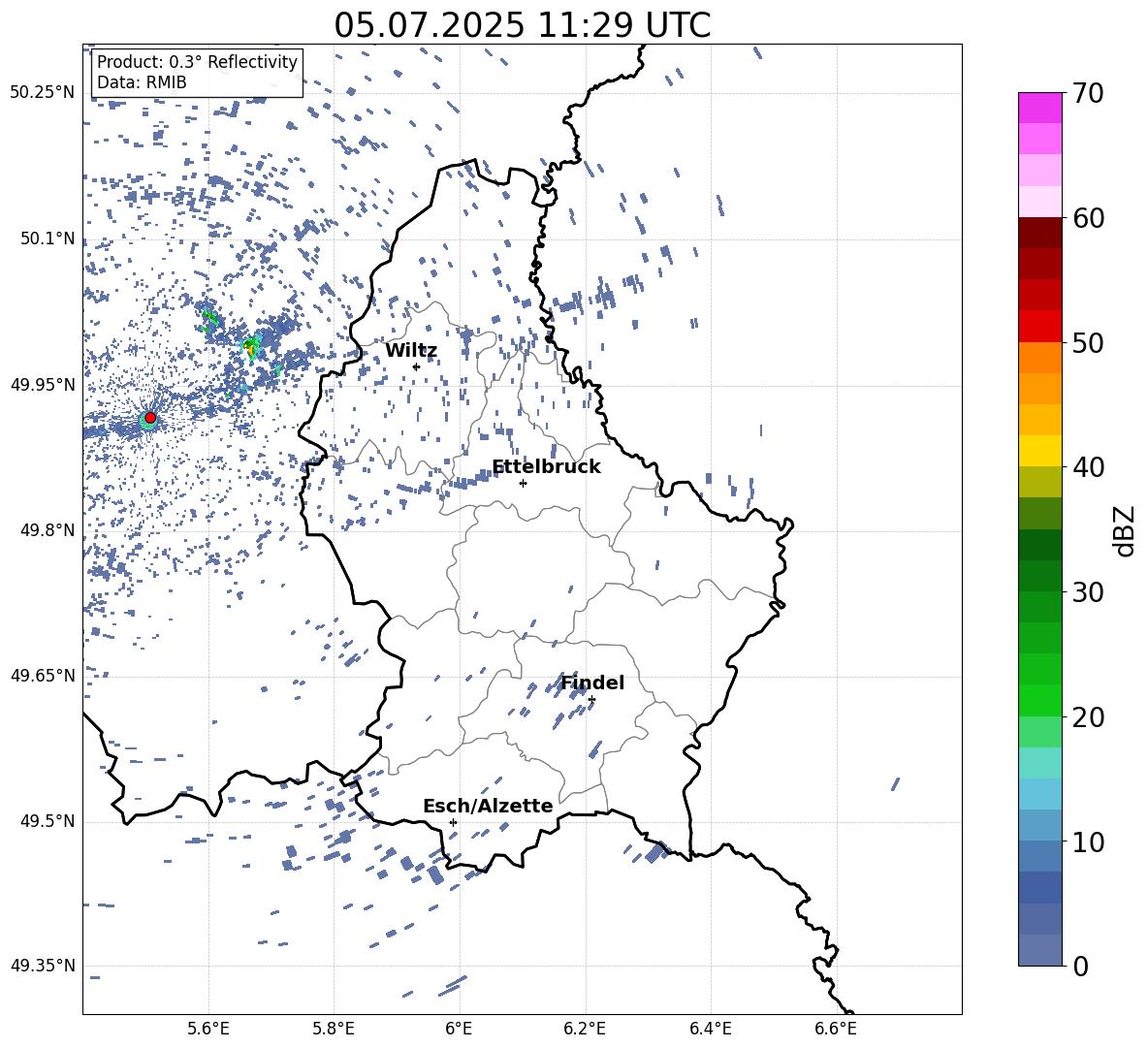Click the 5.8°E longitude label

[334, 1029]
